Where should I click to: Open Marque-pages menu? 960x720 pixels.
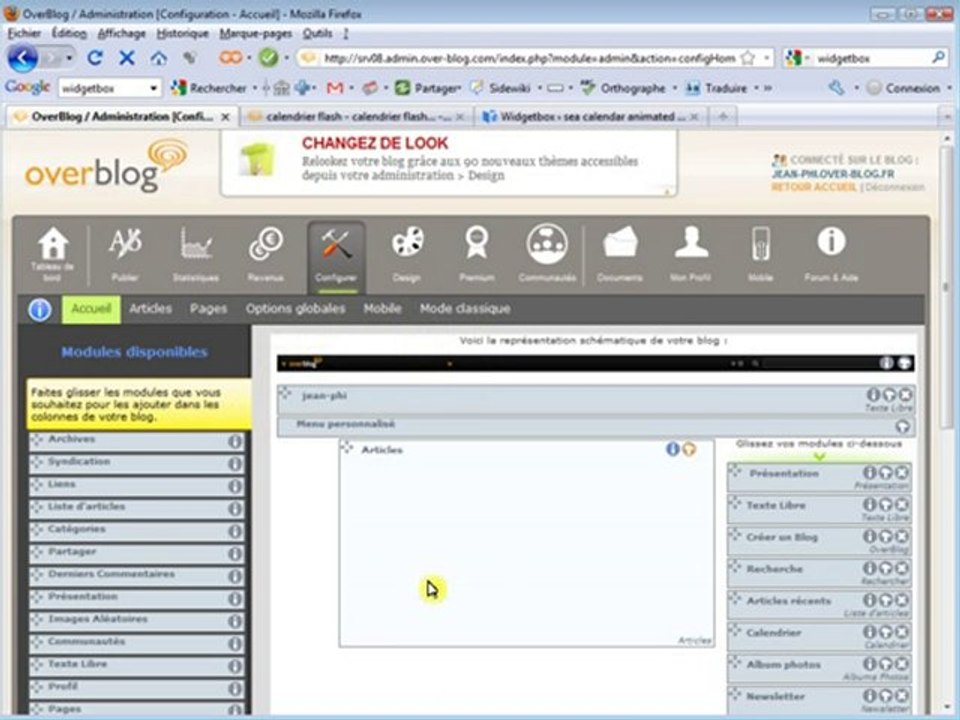pyautogui.click(x=255, y=33)
